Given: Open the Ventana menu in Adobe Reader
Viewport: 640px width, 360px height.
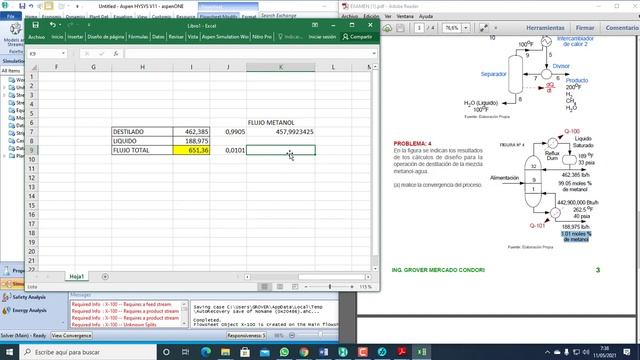Looking at the screenshot, I should [x=405, y=16].
